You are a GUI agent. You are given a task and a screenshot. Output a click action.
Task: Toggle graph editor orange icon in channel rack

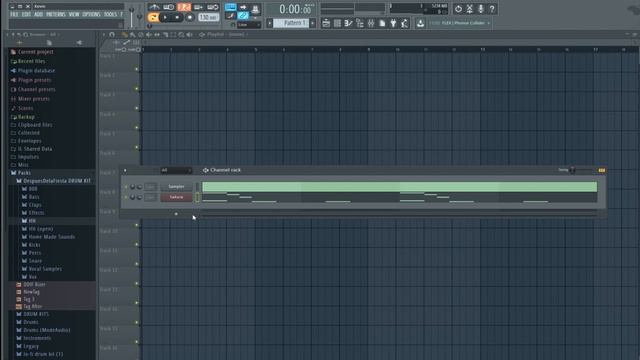click(602, 170)
